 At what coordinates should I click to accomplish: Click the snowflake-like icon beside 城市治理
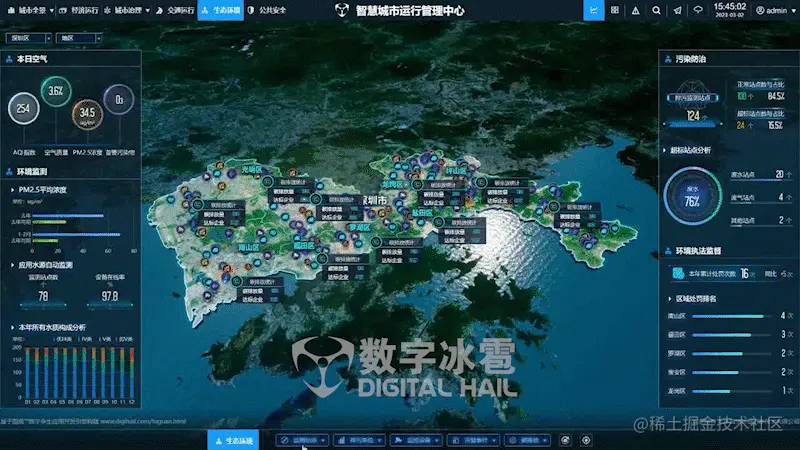(x=107, y=10)
